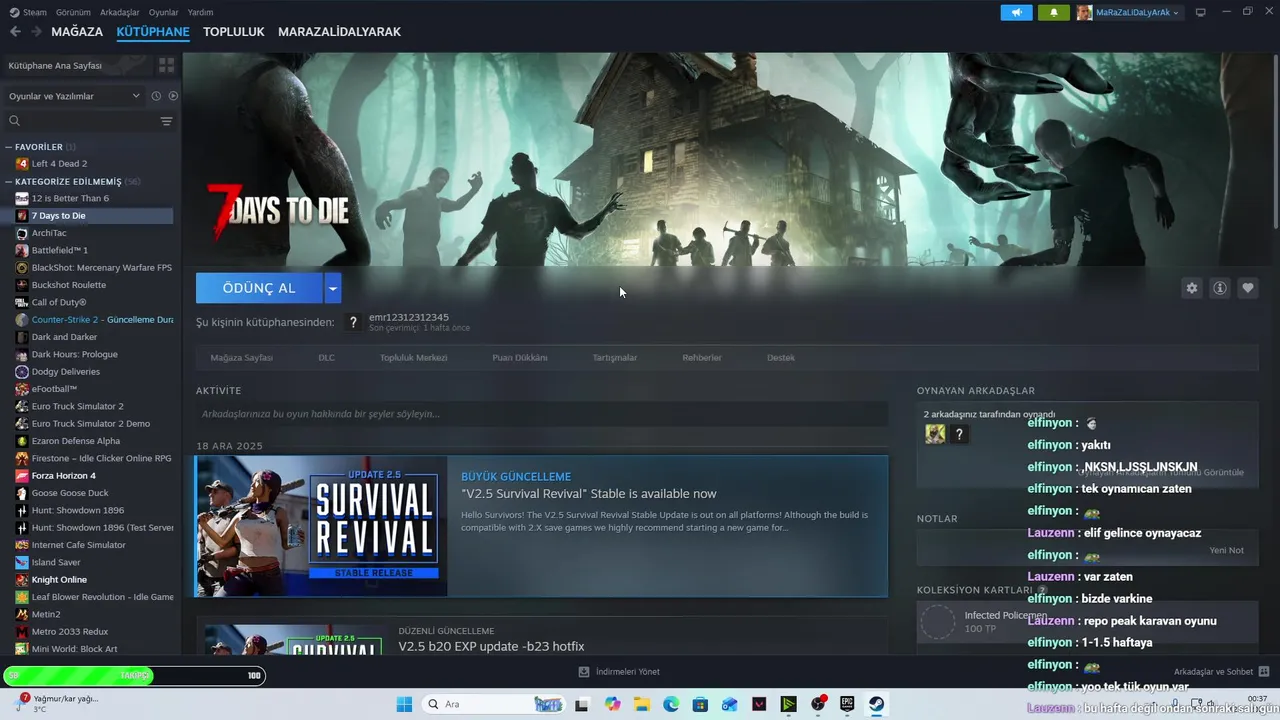
Task: Show game info icon
Action: 1219,288
